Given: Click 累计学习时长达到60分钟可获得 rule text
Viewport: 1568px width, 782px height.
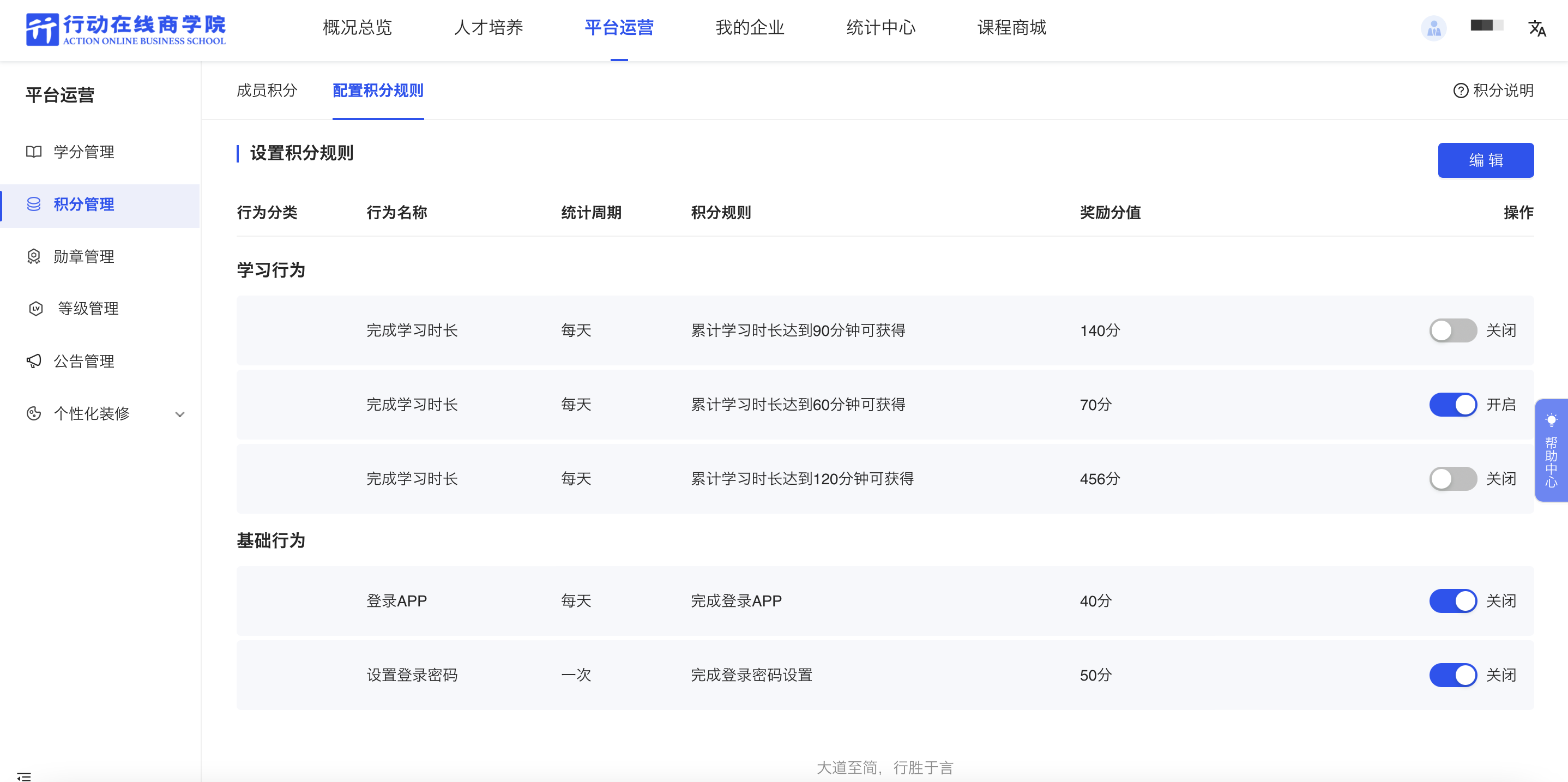Looking at the screenshot, I should [x=798, y=405].
